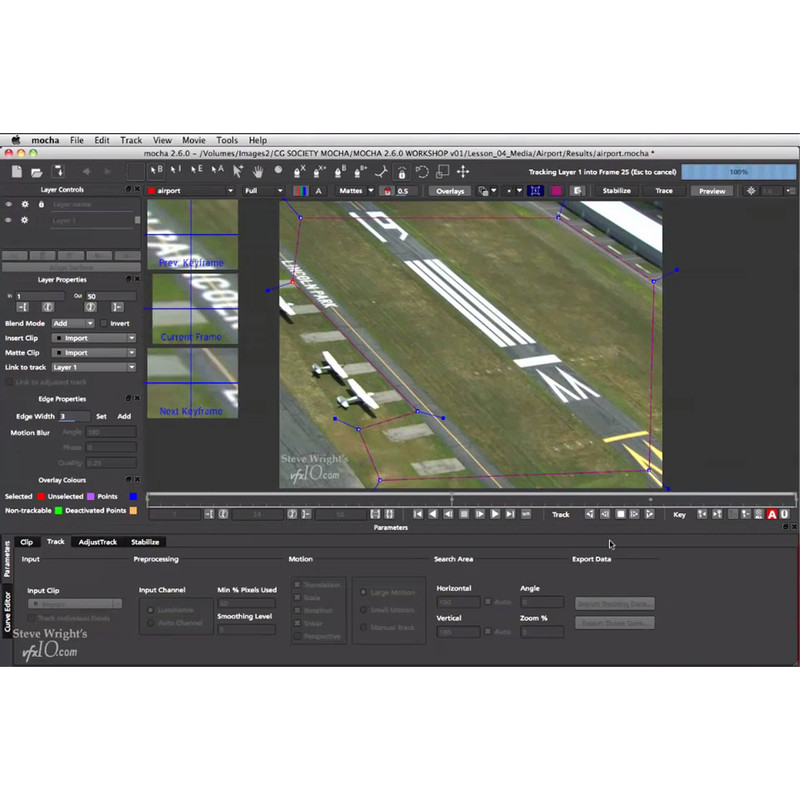Jump to the first frame of clip
This screenshot has width=800, height=800.
(418, 514)
